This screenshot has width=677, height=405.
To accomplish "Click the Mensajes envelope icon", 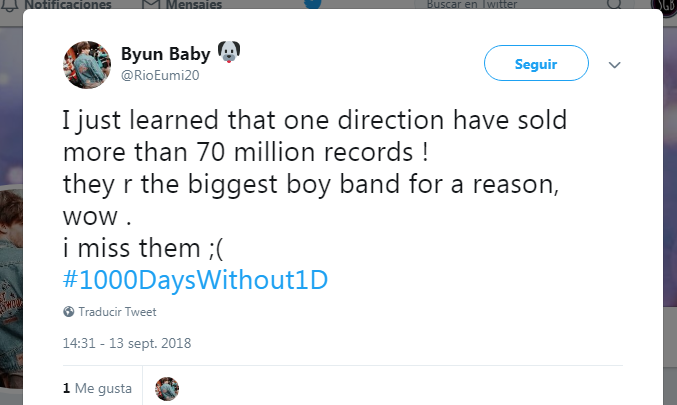I will tap(151, 4).
